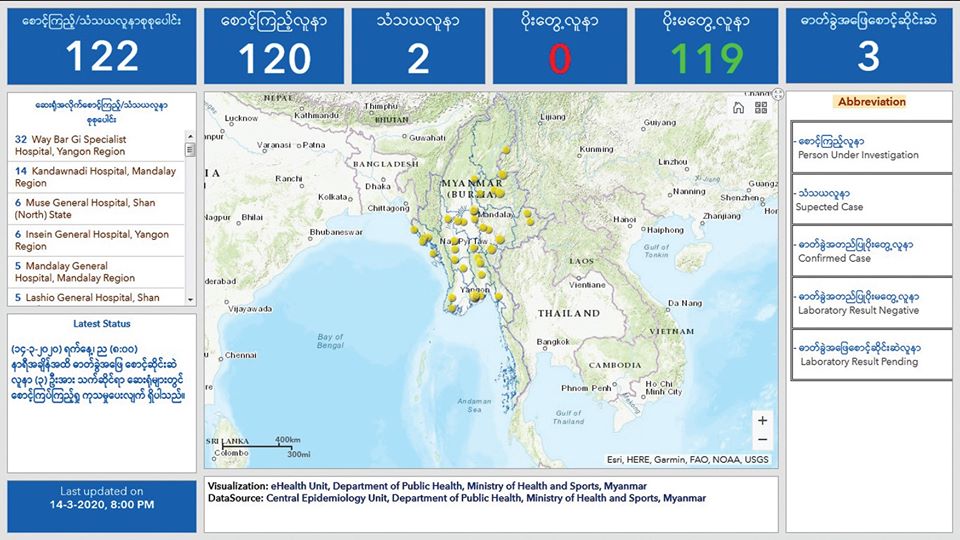
Task: Pick Insein General Hospital, Yangon Region
Action: [97, 240]
